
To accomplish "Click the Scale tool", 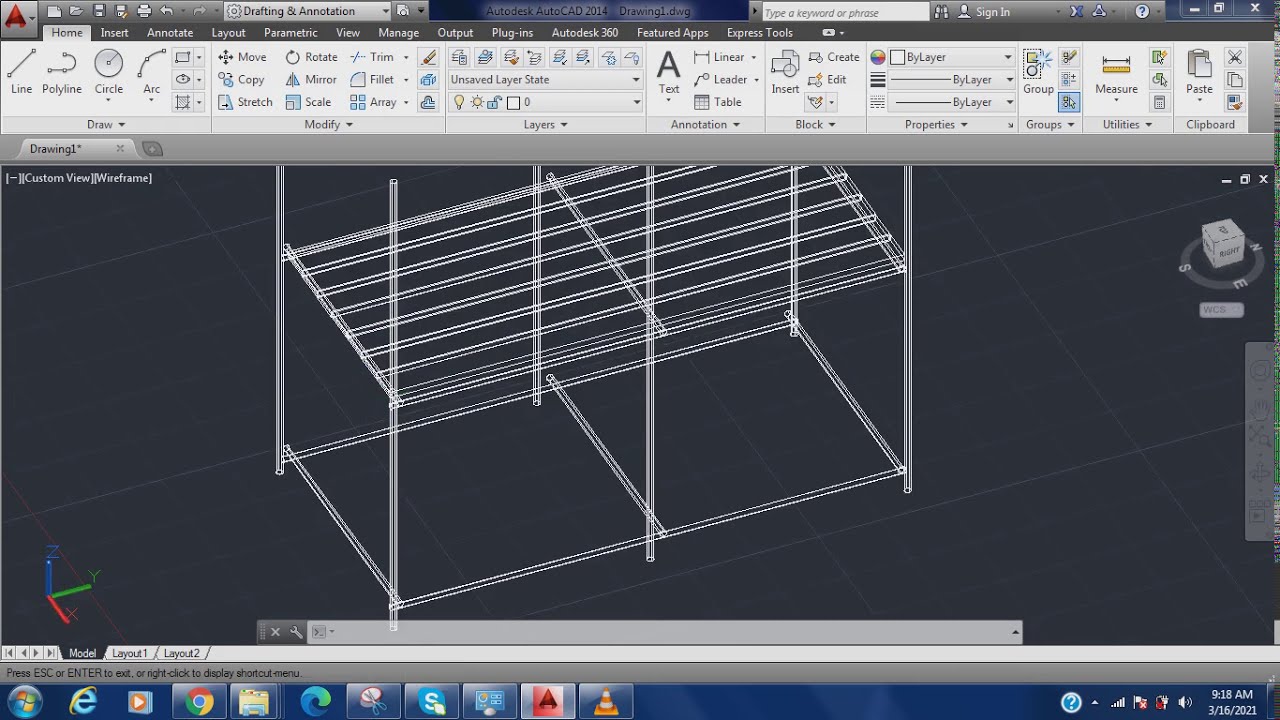I will [308, 102].
